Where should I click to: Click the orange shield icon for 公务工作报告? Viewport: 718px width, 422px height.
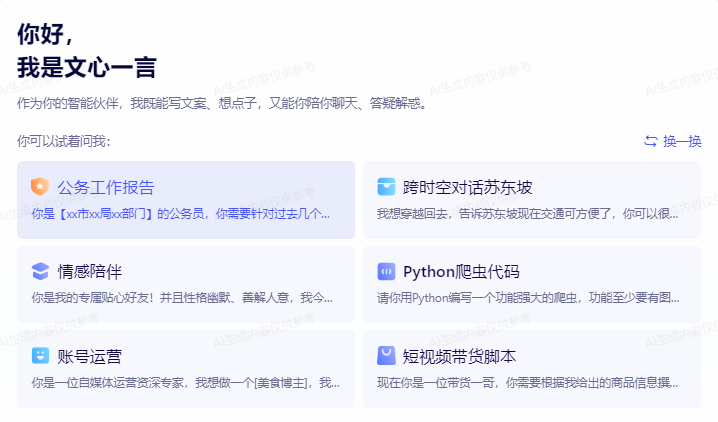(40, 187)
